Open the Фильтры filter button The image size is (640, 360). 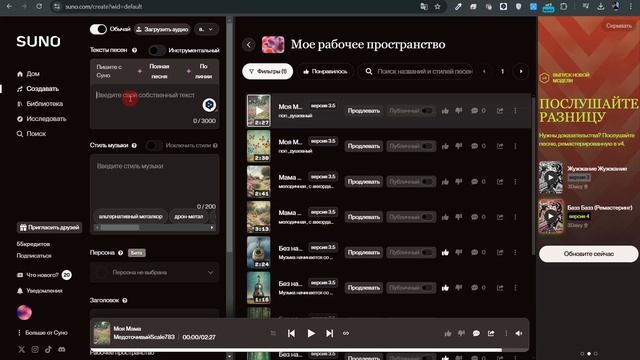click(x=267, y=71)
